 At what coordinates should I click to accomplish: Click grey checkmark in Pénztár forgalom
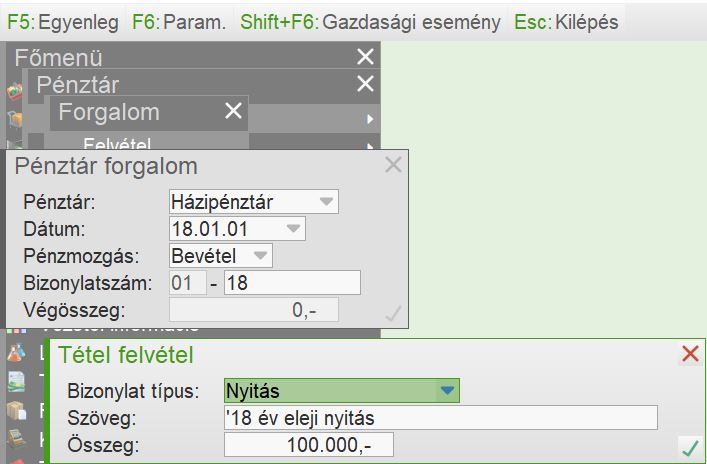pos(393,314)
